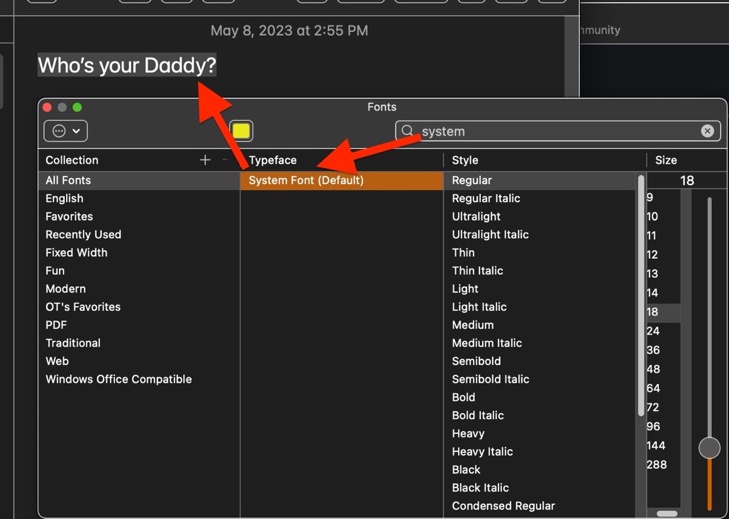The width and height of the screenshot is (729, 519).
Task: Choose the Ultralight style
Action: 540,217
